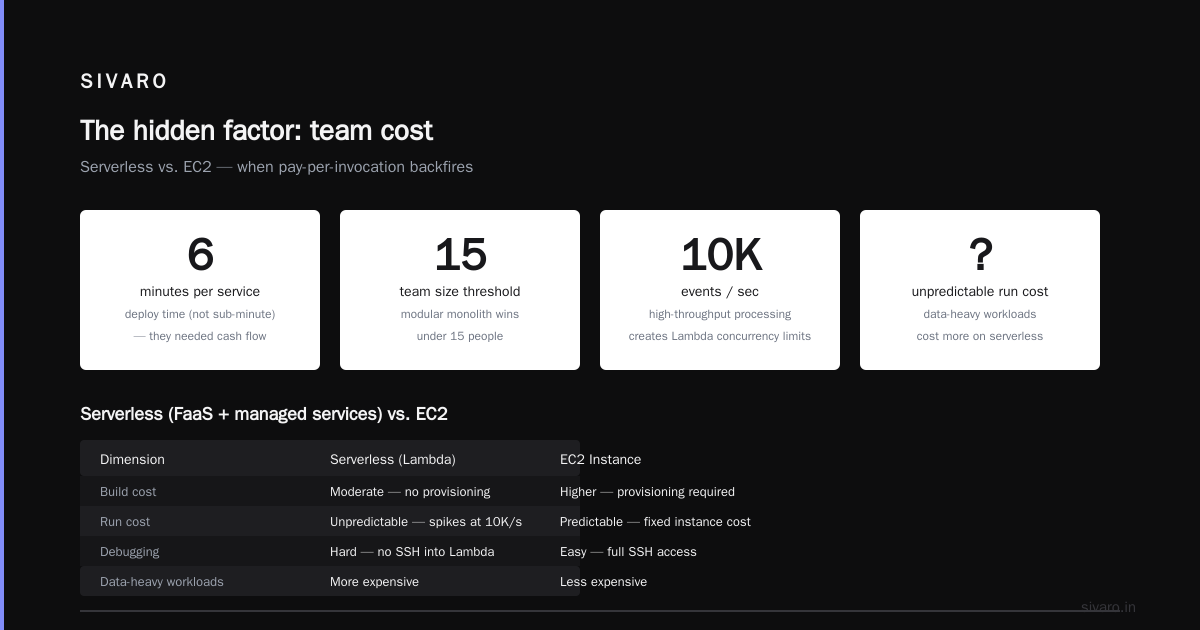
Task: Select the heading 'The hidden factor: team cost'
Action: click(x=256, y=131)
